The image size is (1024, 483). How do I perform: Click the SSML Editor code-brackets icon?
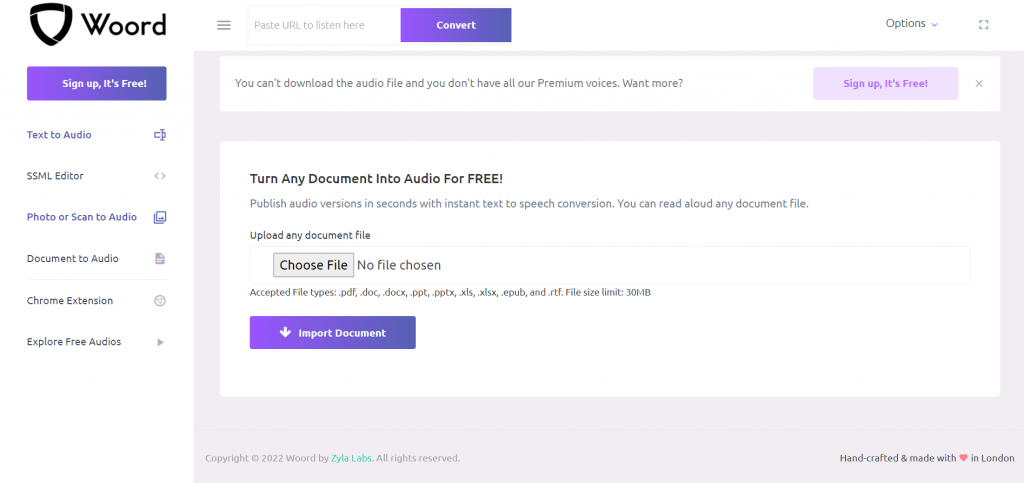pos(160,176)
